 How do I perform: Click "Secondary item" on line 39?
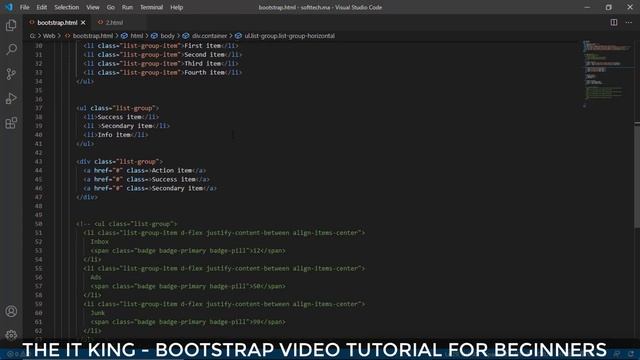[127, 126]
